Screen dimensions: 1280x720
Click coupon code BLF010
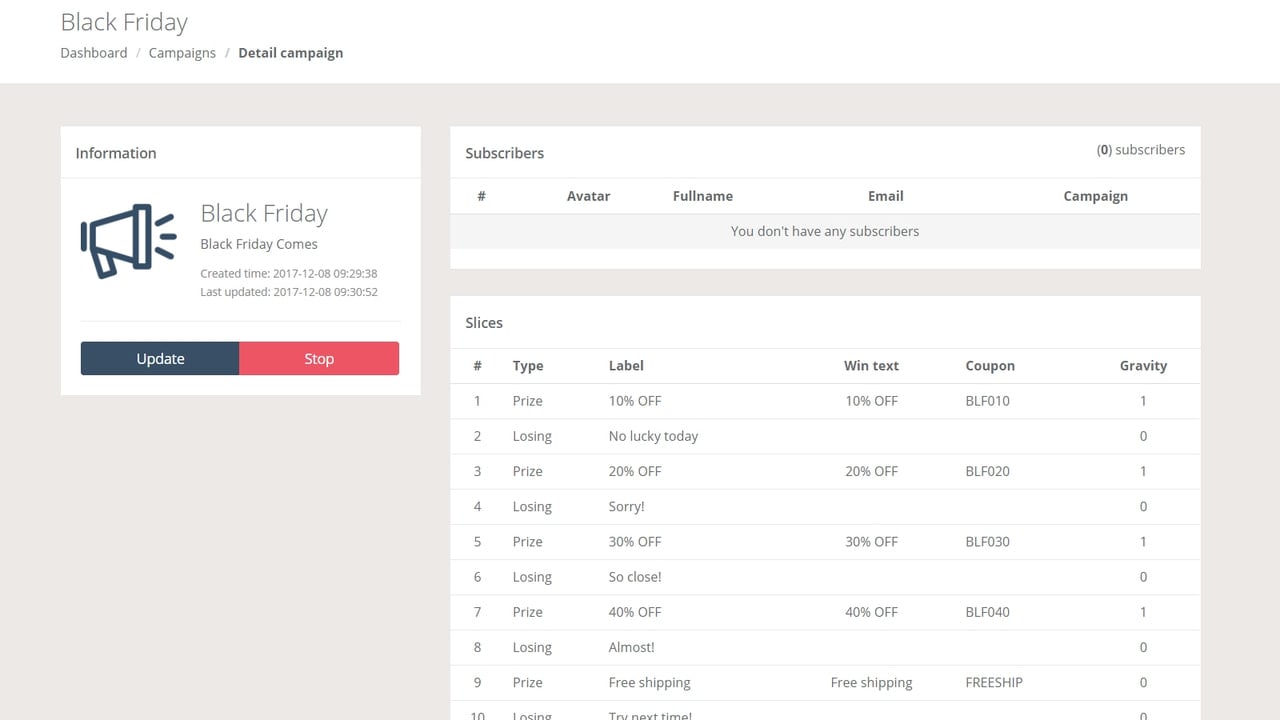point(988,401)
